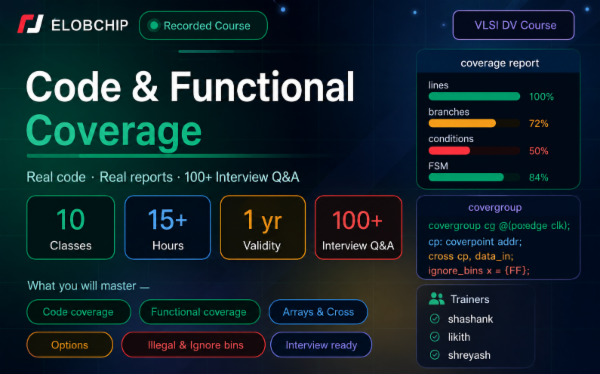Viewport: 600px width, 374px height.
Task: Click the 1 yr Validity card
Action: click(x=262, y=228)
